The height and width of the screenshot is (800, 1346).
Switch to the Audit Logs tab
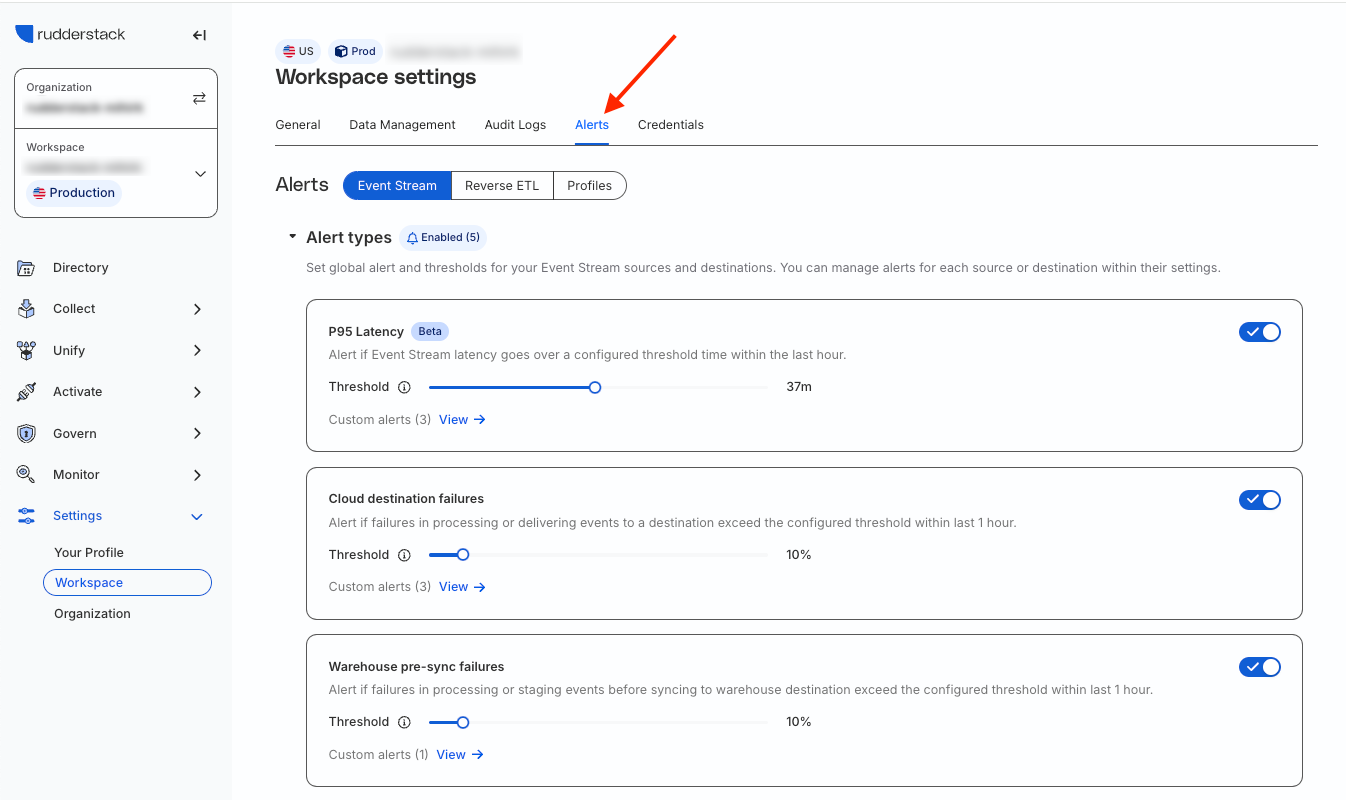point(515,125)
